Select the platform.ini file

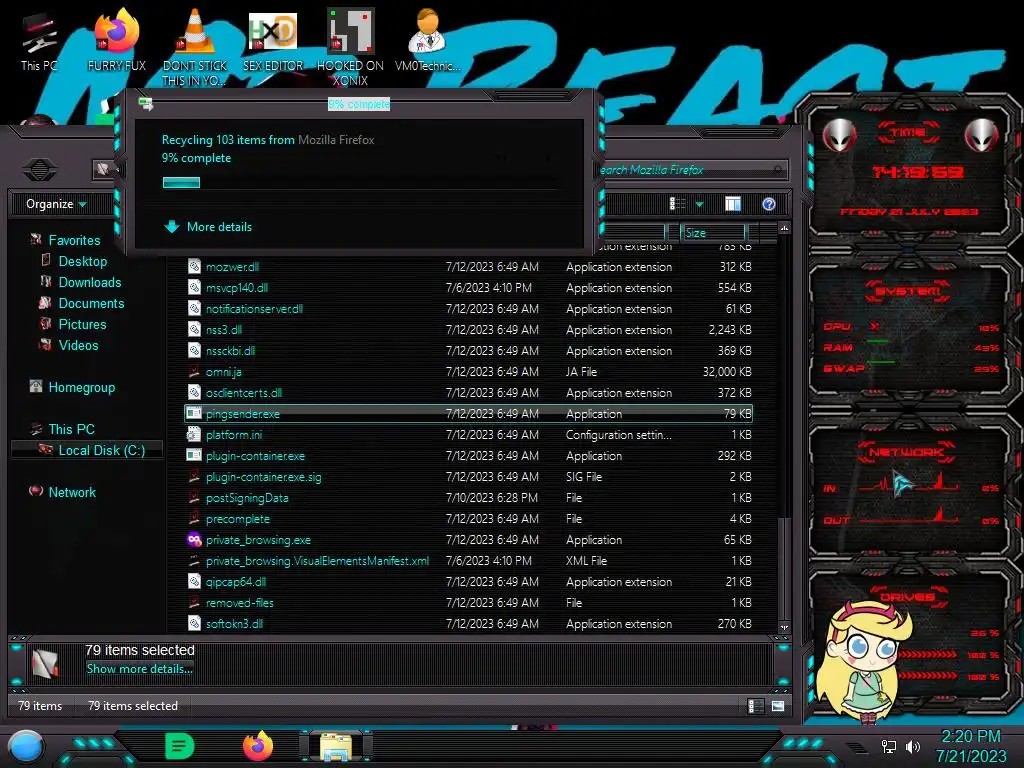pyautogui.click(x=468, y=434)
